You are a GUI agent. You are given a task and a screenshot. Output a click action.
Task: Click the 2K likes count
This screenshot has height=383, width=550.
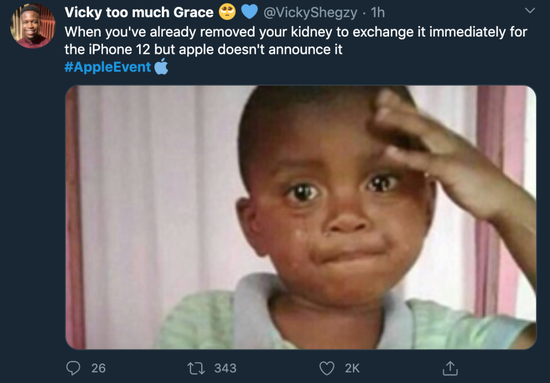[x=352, y=368]
